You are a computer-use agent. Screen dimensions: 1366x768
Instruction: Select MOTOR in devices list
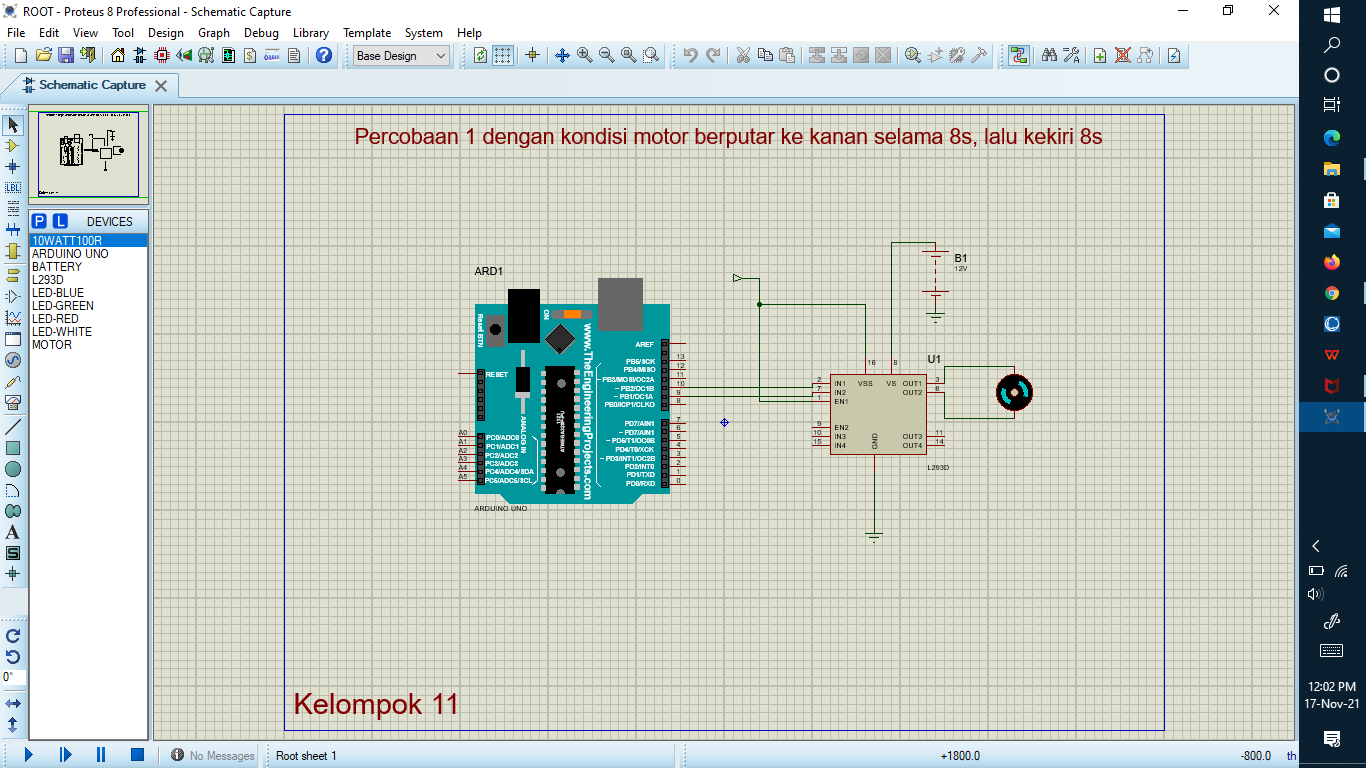(52, 345)
